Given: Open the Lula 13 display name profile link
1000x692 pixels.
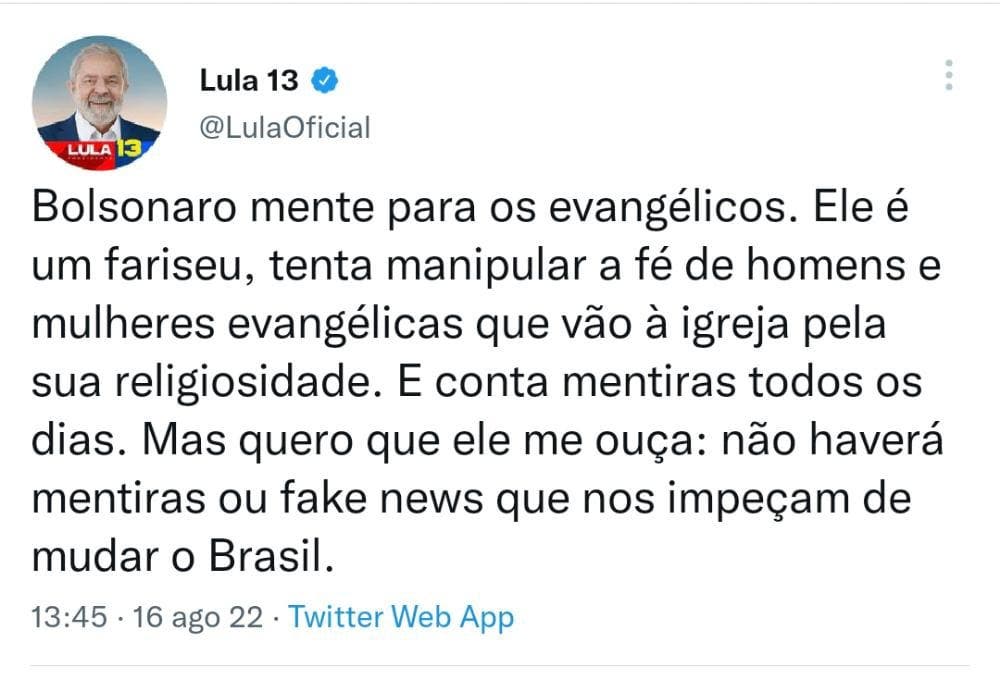Looking at the screenshot, I should tap(249, 81).
